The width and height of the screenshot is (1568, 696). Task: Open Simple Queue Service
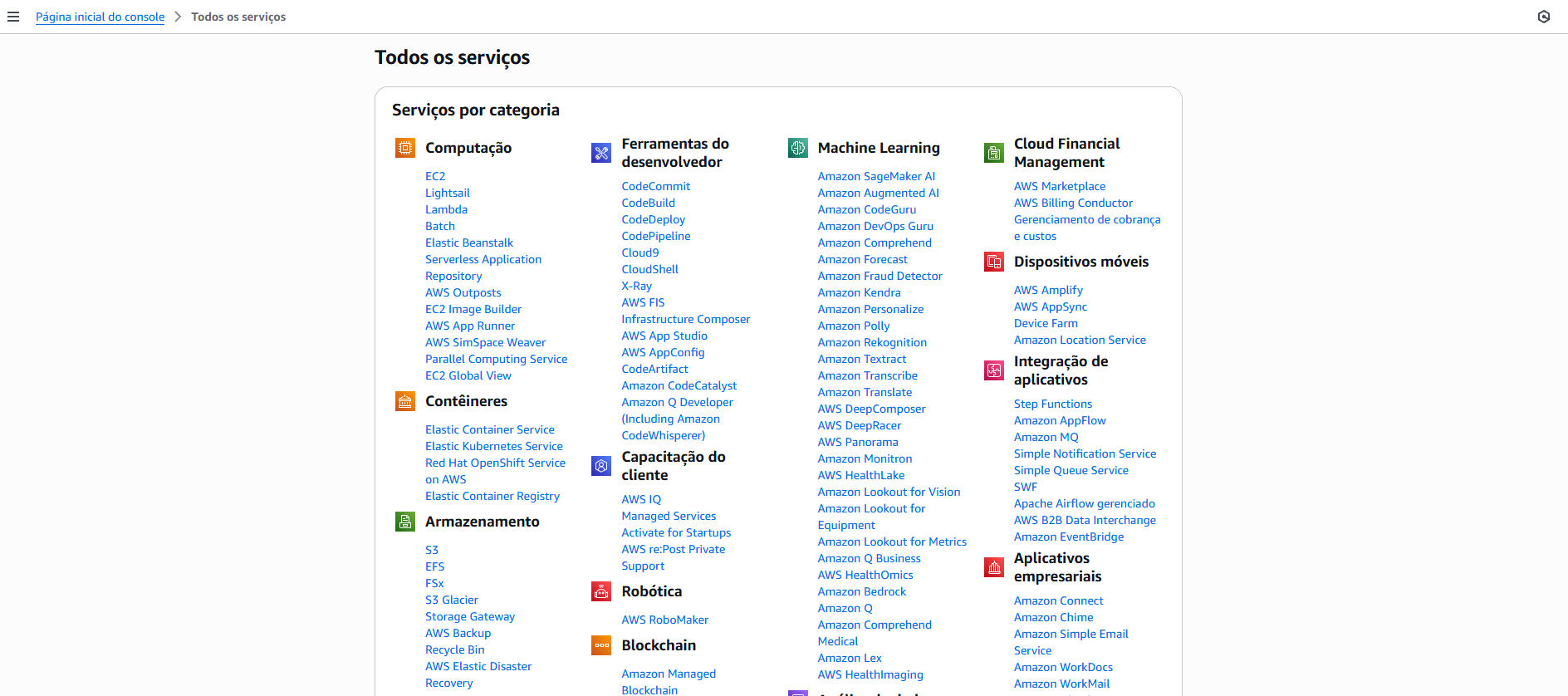tap(1071, 470)
